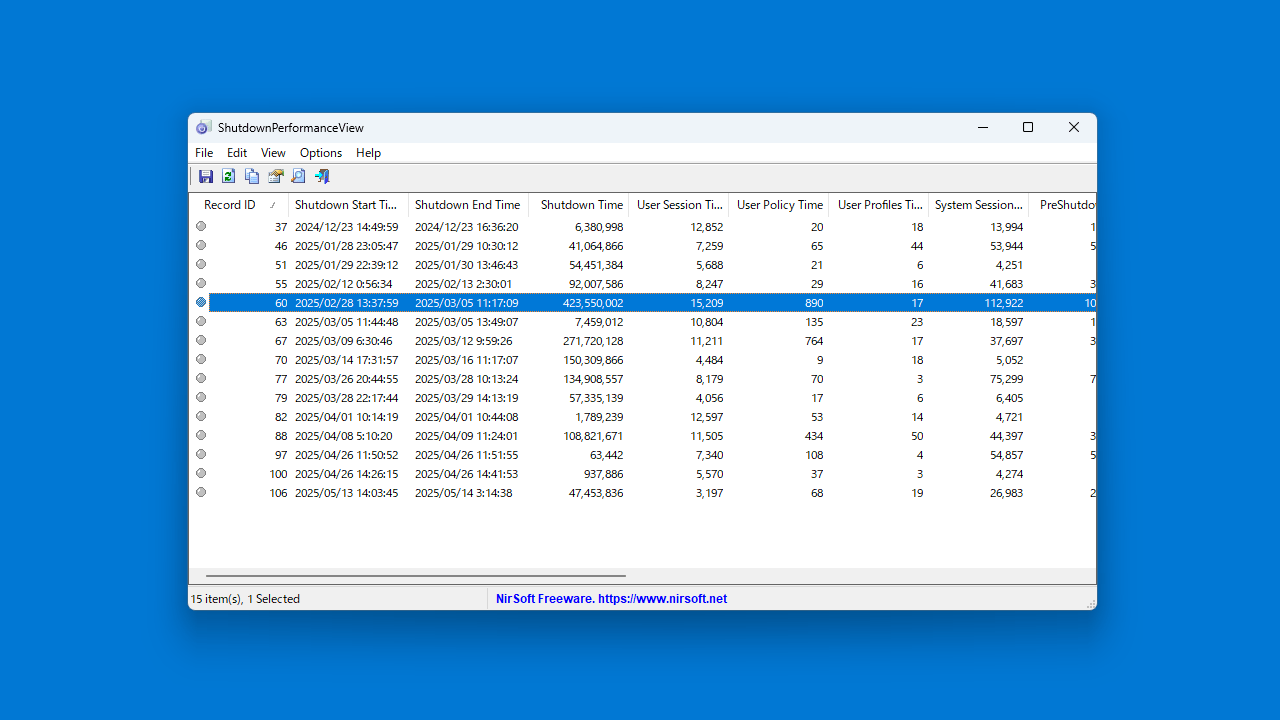Select start time 2025/03/05 11:44:48
1280x720 pixels.
[346, 322]
